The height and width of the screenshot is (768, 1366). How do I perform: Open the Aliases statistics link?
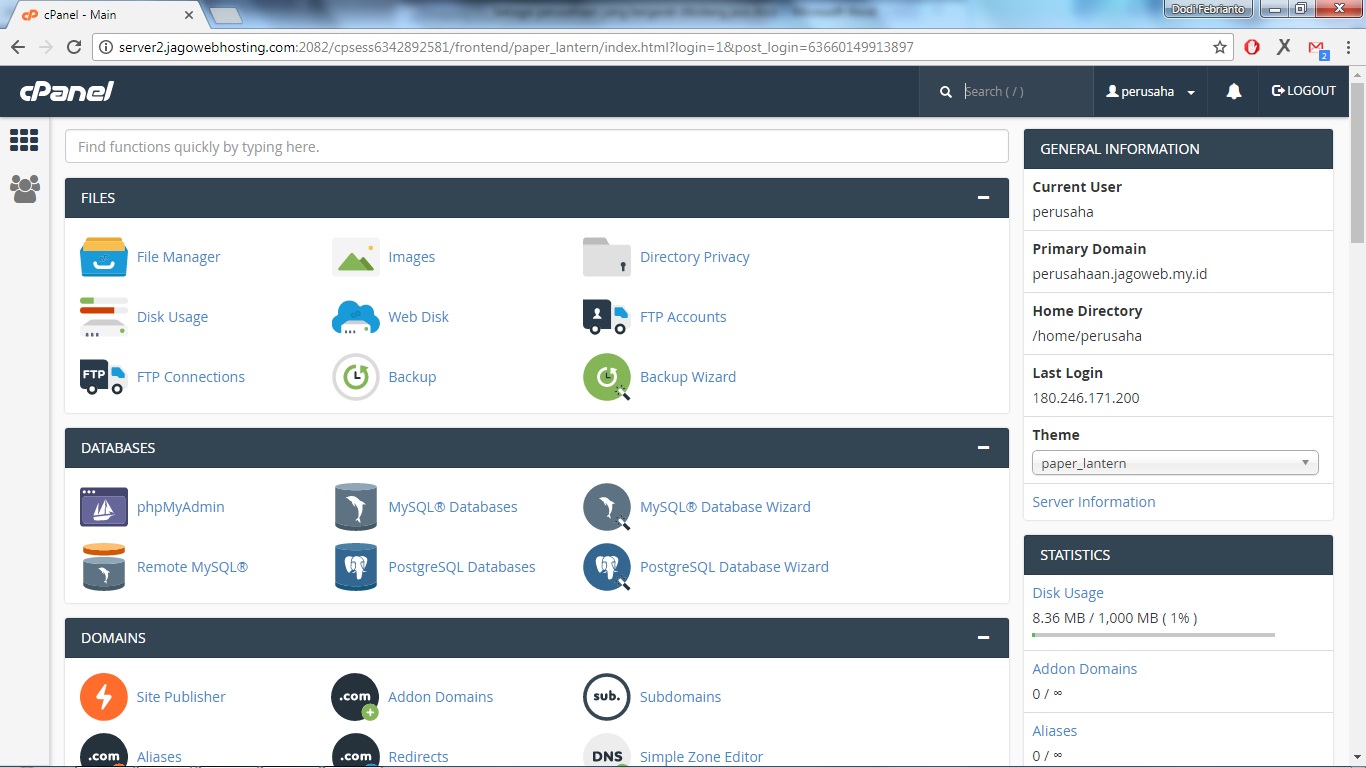1055,731
